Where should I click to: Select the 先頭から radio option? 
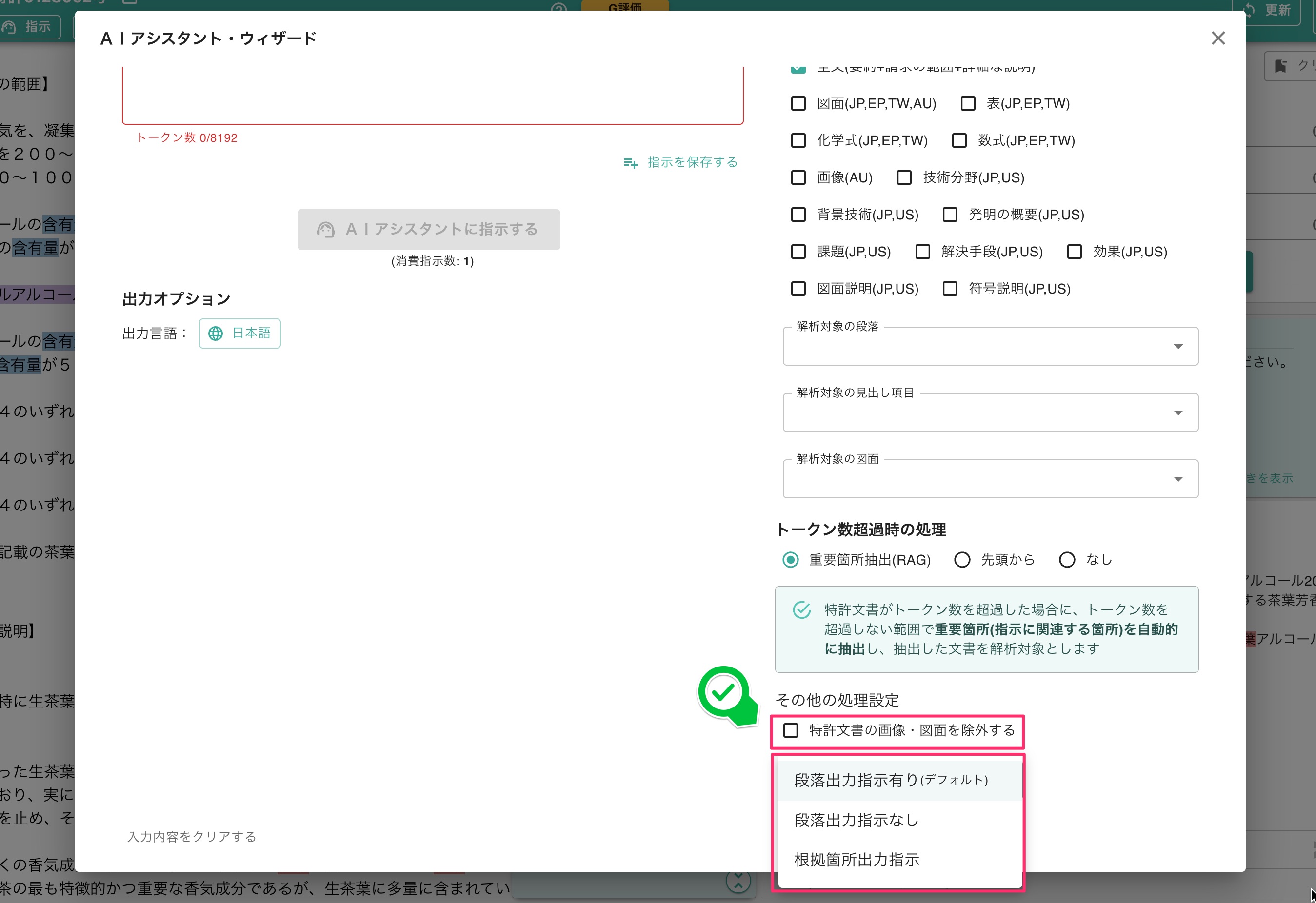[x=962, y=560]
